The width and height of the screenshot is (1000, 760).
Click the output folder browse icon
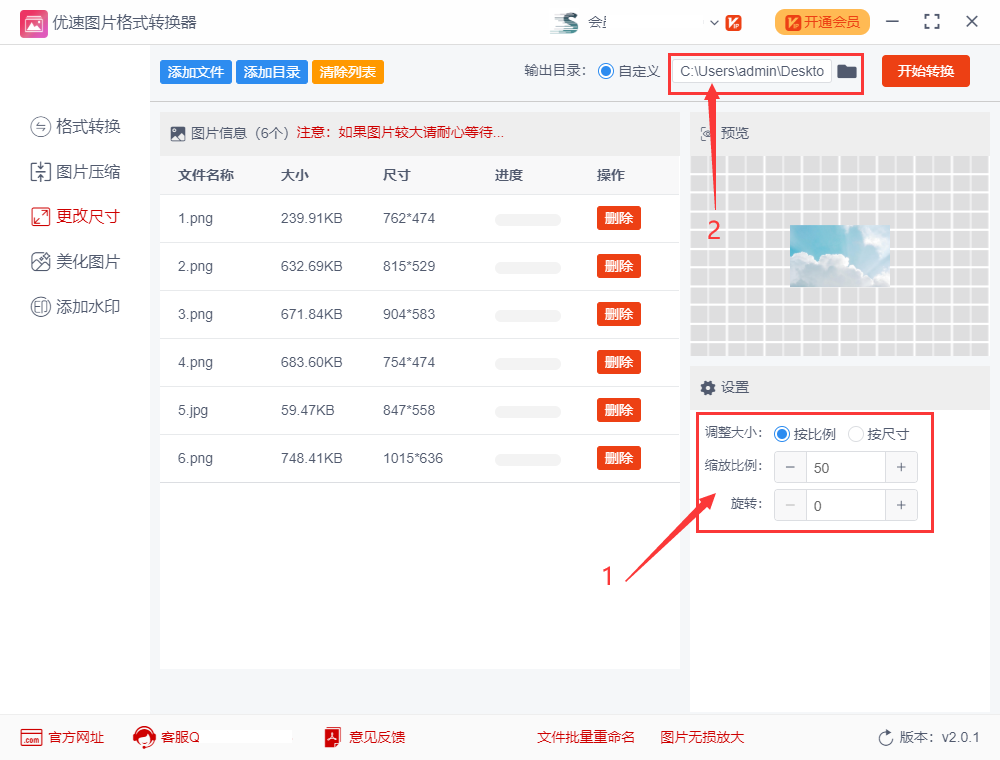click(847, 71)
